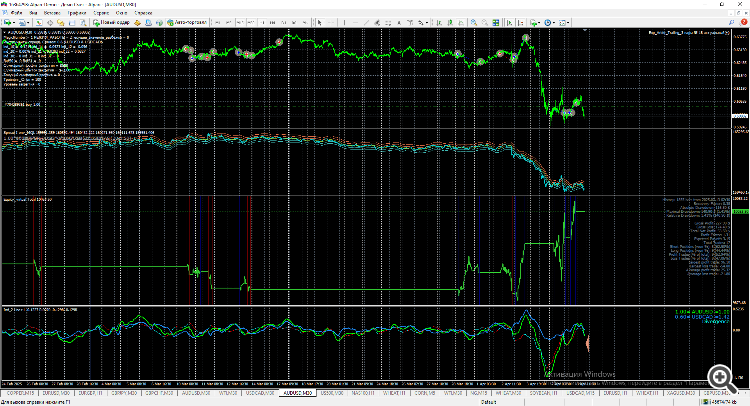This screenshot has height=406, width=750.
Task: Expand the profiles dropdown arrow
Action: click(x=28, y=22)
